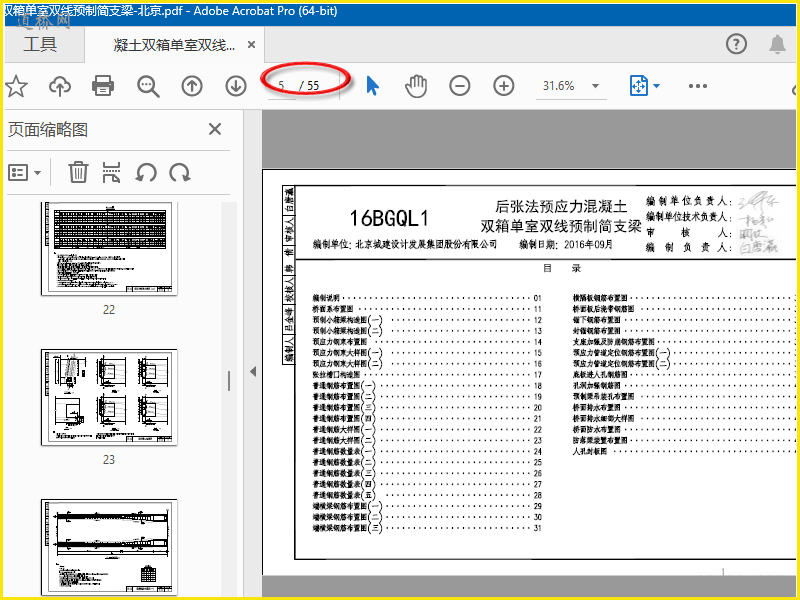The height and width of the screenshot is (600, 800).
Task: Click the fit page view icon
Action: (639, 86)
